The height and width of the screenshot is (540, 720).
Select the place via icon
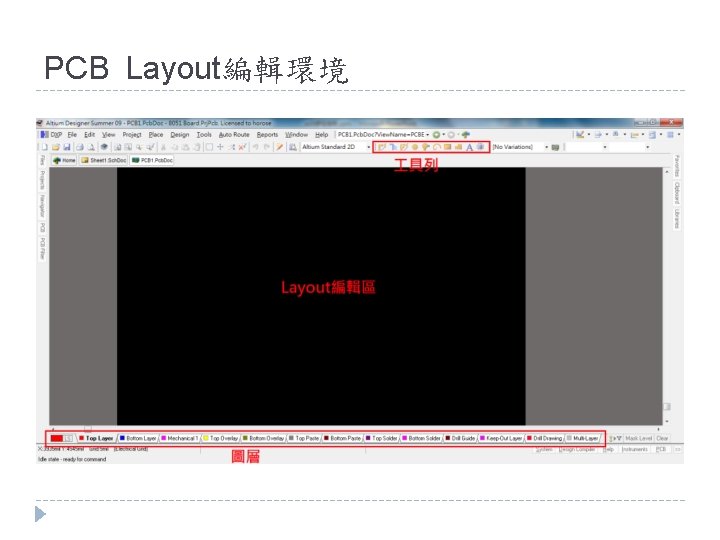[426, 147]
